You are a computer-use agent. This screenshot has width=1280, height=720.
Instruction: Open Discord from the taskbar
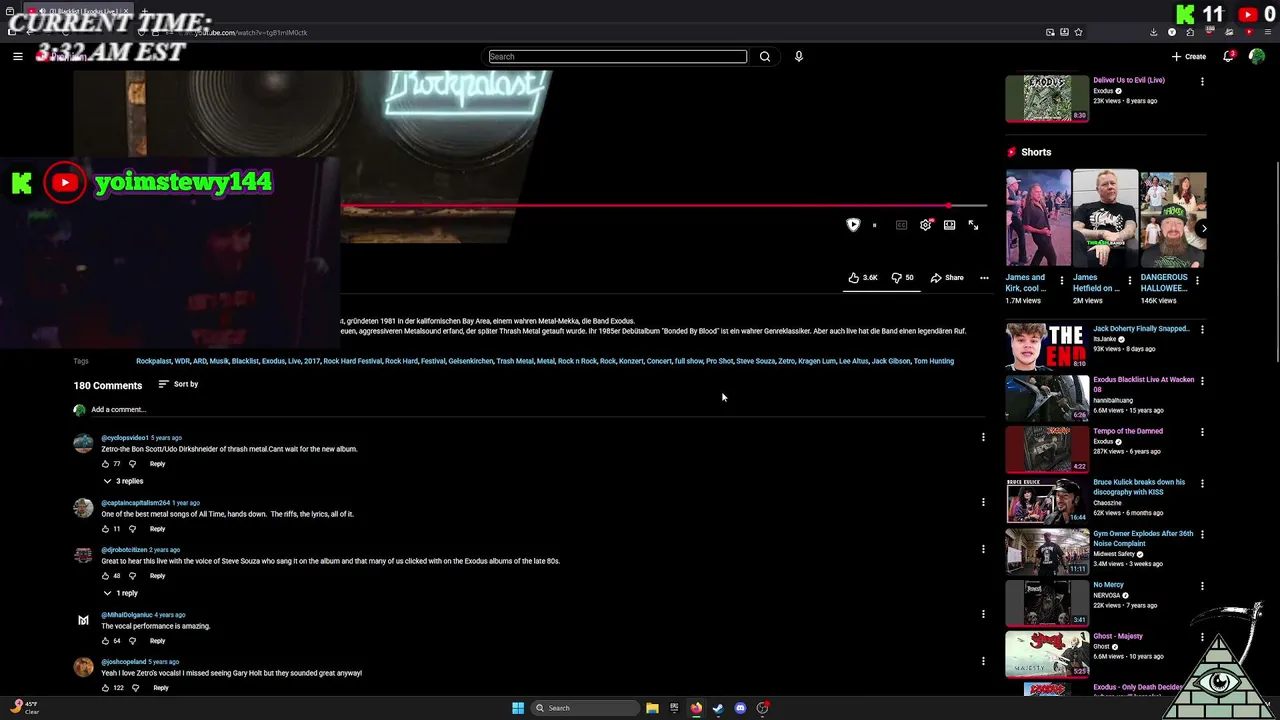[740, 708]
